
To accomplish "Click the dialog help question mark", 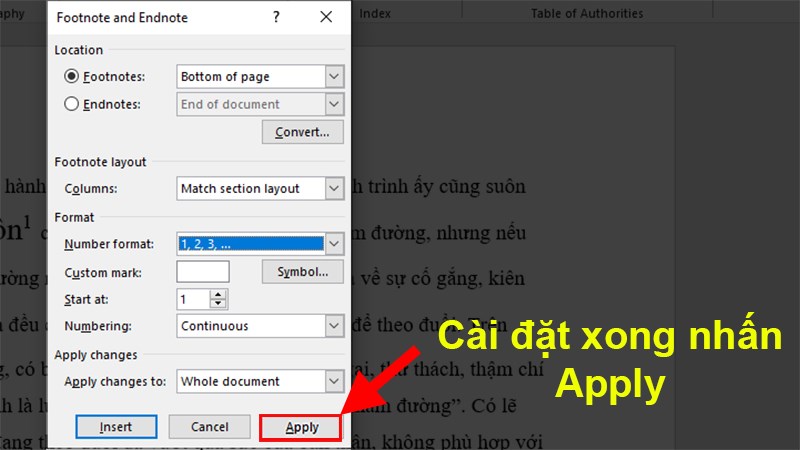I will tap(276, 17).
